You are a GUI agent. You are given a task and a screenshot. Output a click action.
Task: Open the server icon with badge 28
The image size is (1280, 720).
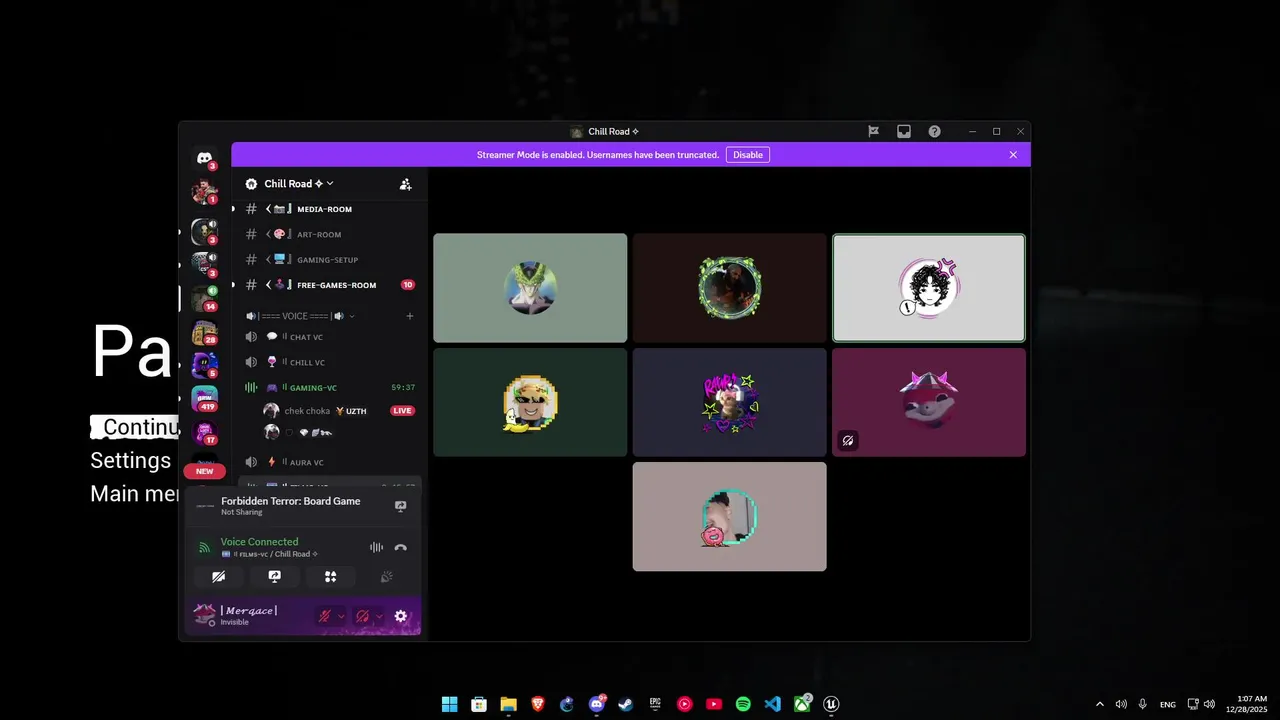point(204,333)
